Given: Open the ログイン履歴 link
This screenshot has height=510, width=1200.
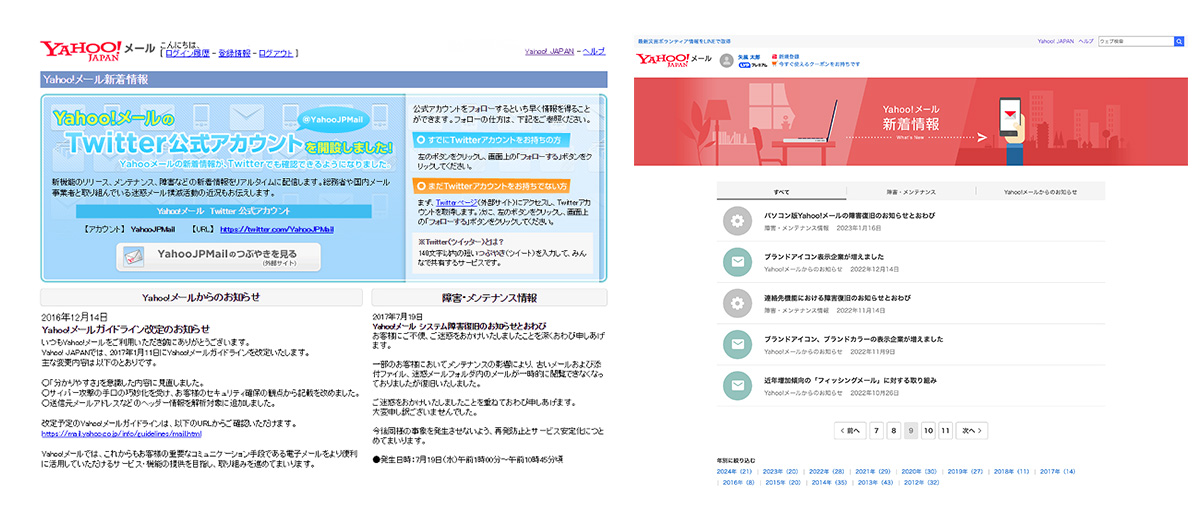Looking at the screenshot, I should pyautogui.click(x=187, y=53).
